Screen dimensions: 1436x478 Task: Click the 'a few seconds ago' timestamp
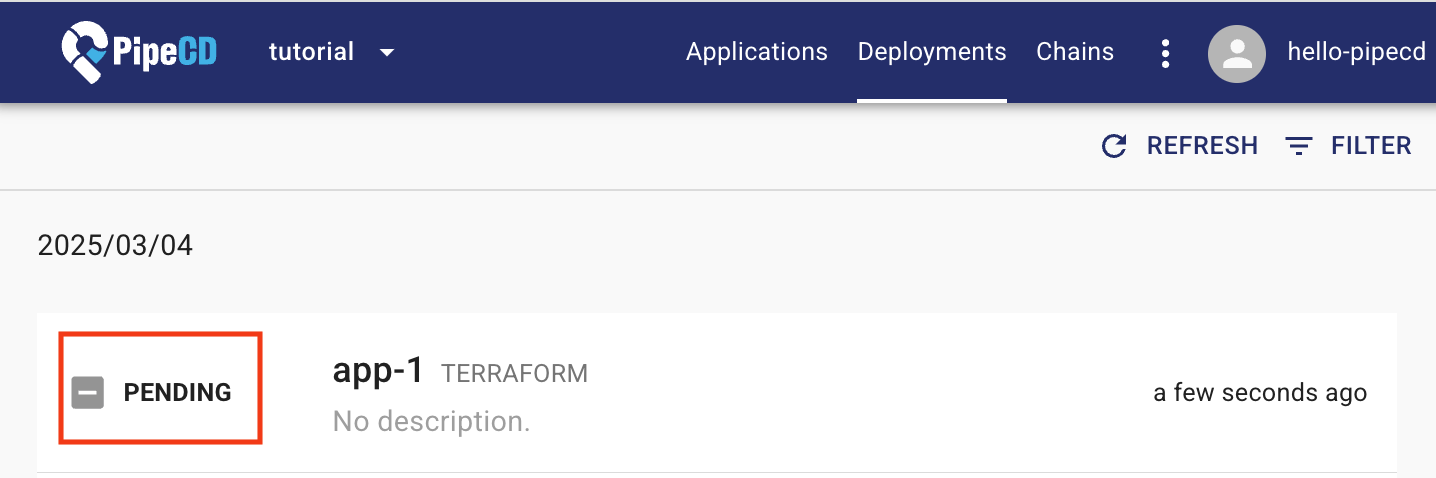click(x=1259, y=393)
